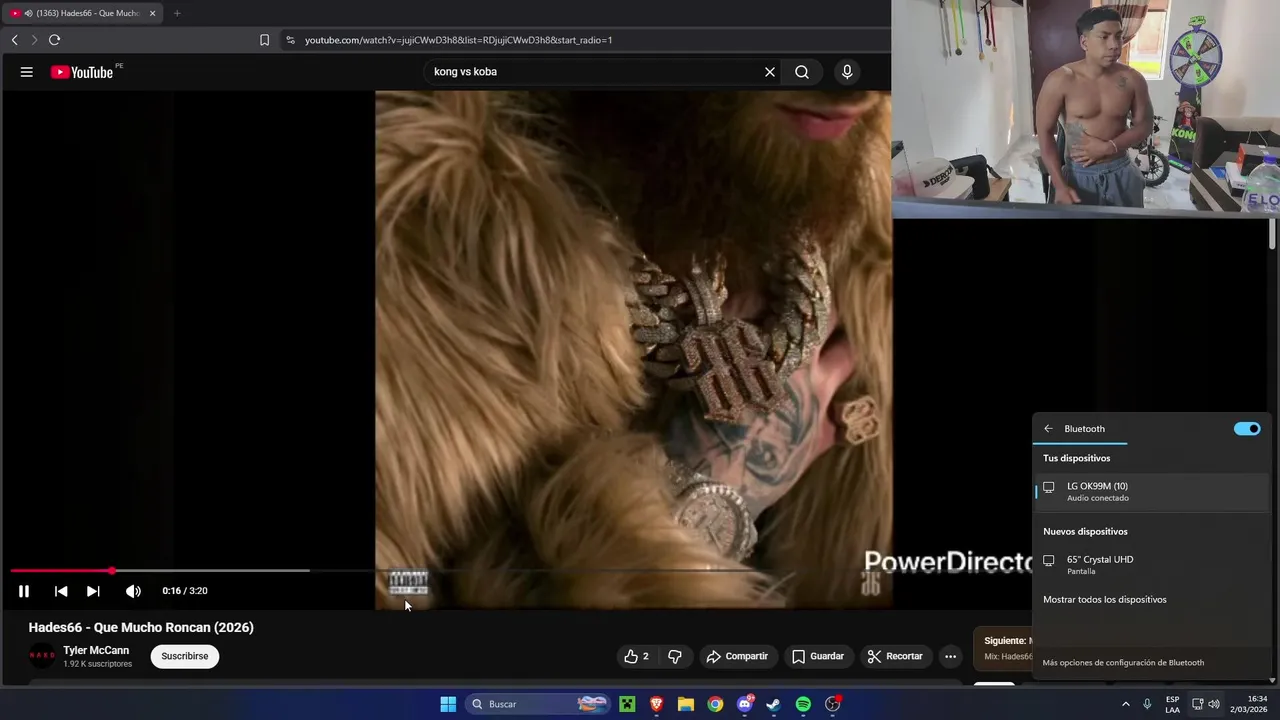Select the Hades66 browser tab
The image size is (1280, 720).
82,13
